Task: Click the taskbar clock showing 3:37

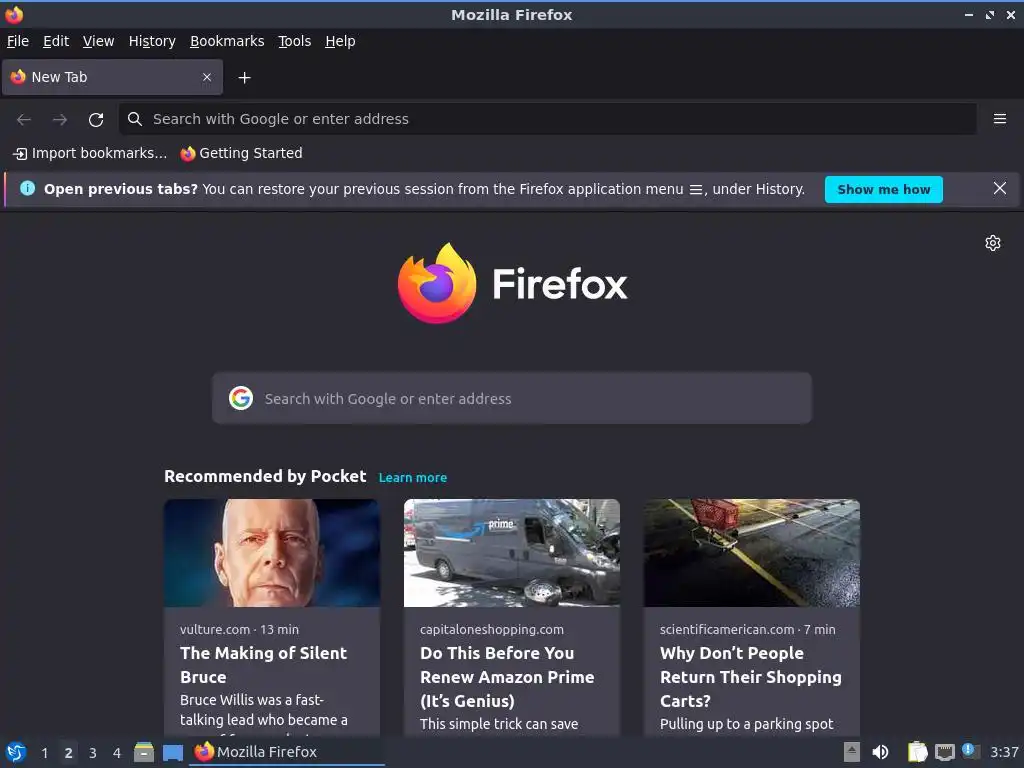Action: pyautogui.click(x=1004, y=752)
